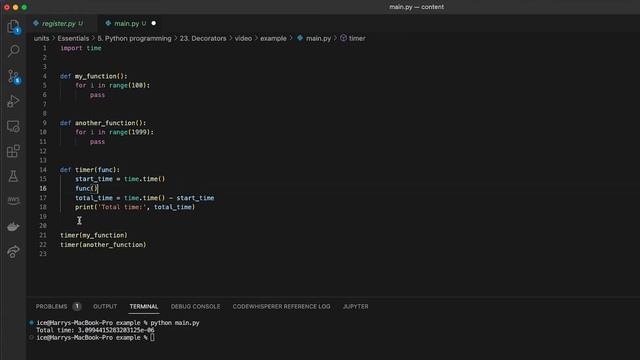
Task: Click the Problems count badge
Action: (77, 306)
